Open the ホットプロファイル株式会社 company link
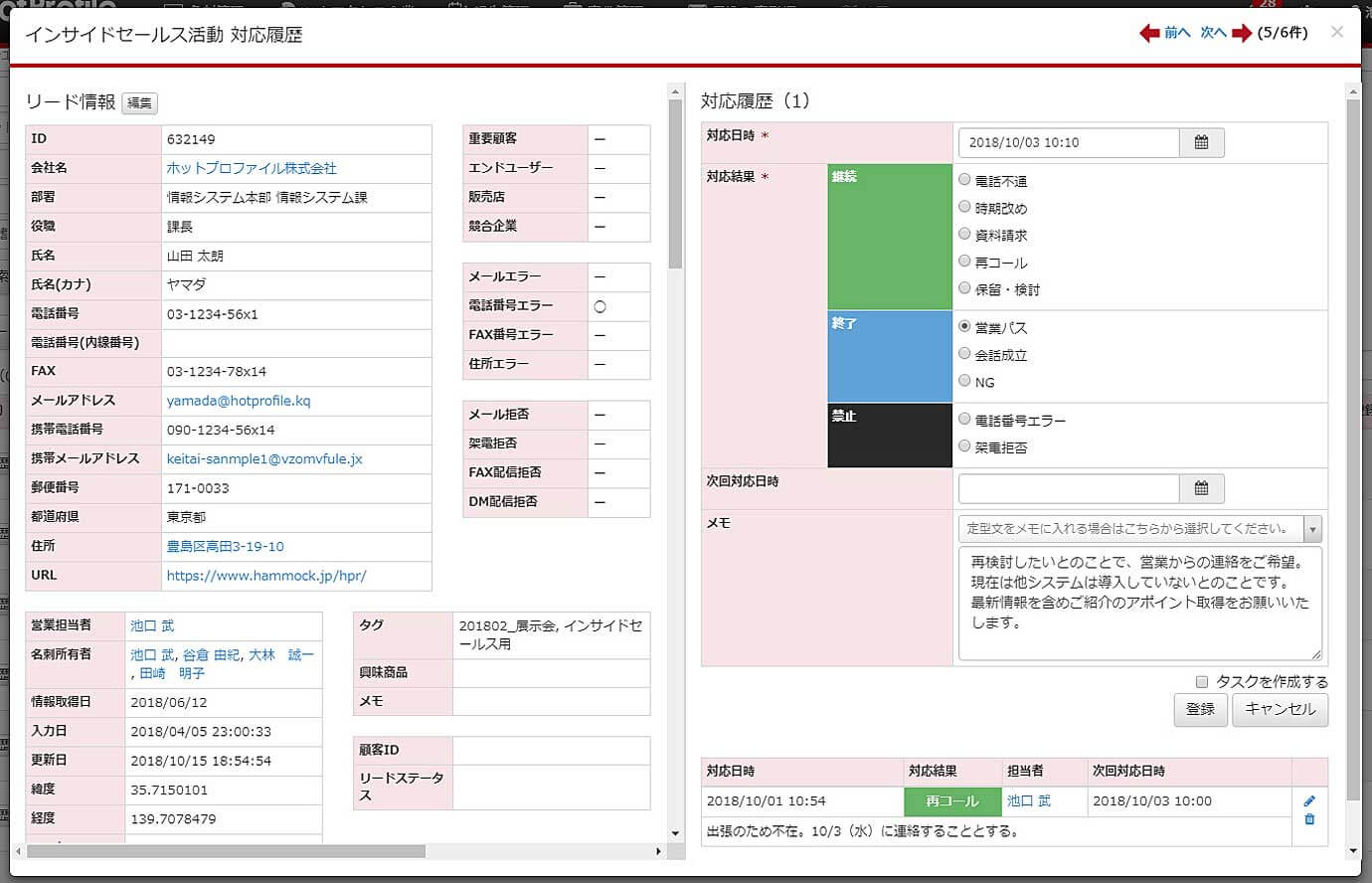Screen dimensions: 1372x883 252,168
